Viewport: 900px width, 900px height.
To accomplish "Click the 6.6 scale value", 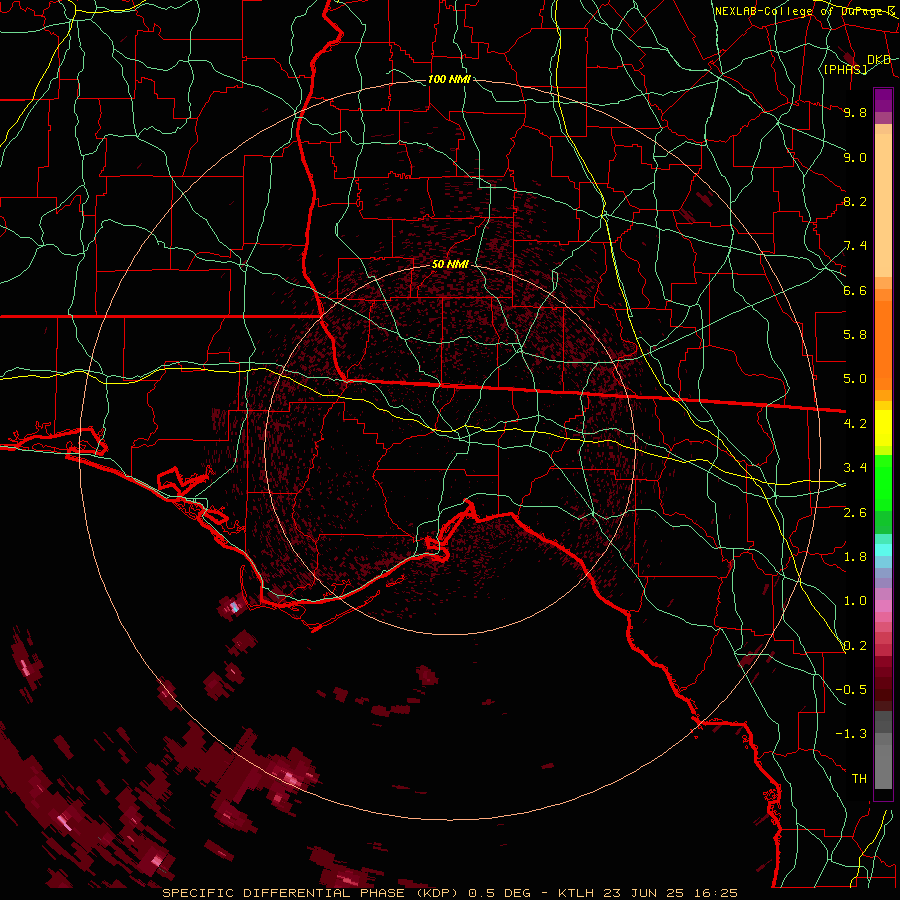I will pyautogui.click(x=855, y=290).
